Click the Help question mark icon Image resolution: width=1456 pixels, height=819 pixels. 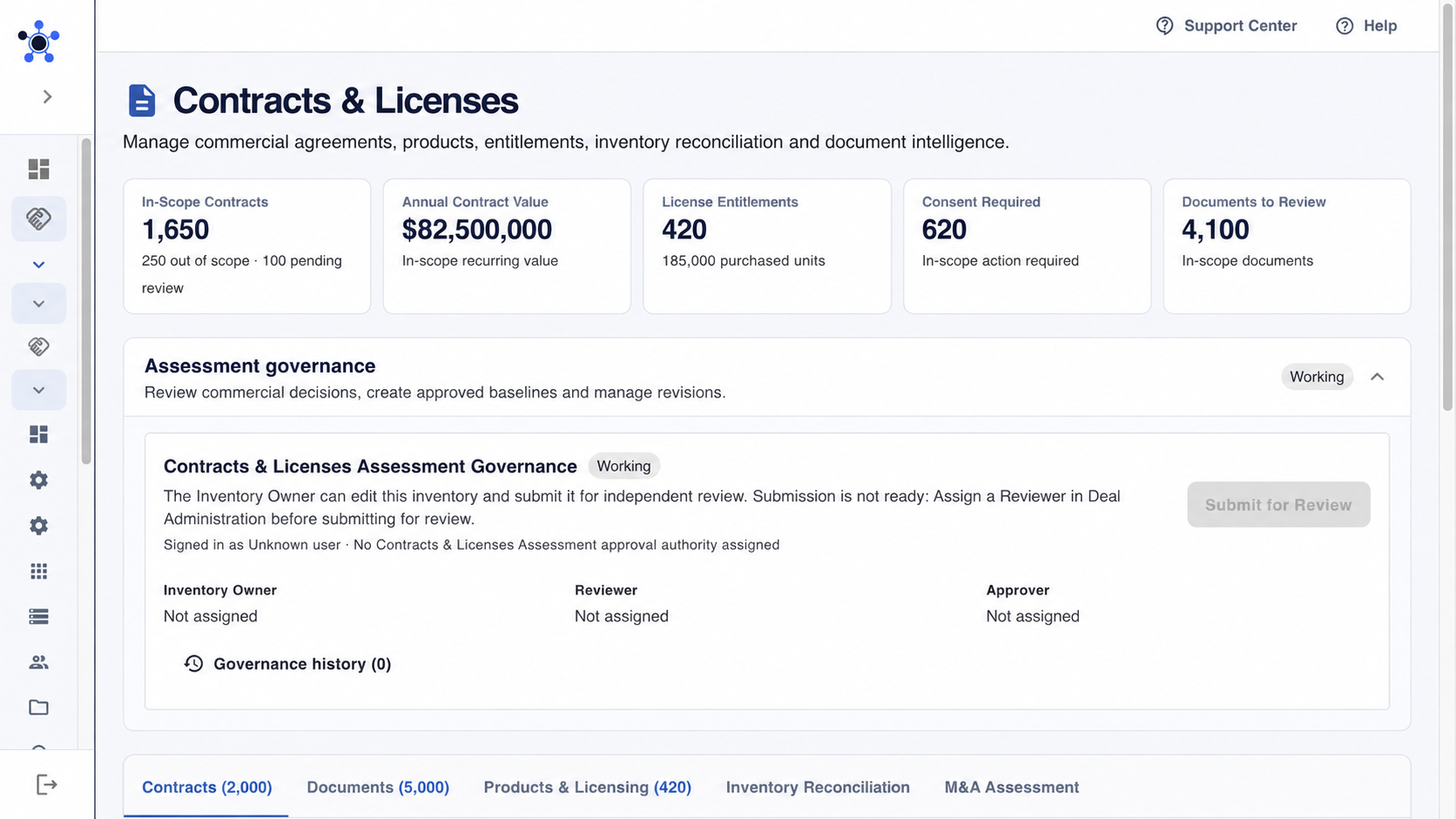1345,26
